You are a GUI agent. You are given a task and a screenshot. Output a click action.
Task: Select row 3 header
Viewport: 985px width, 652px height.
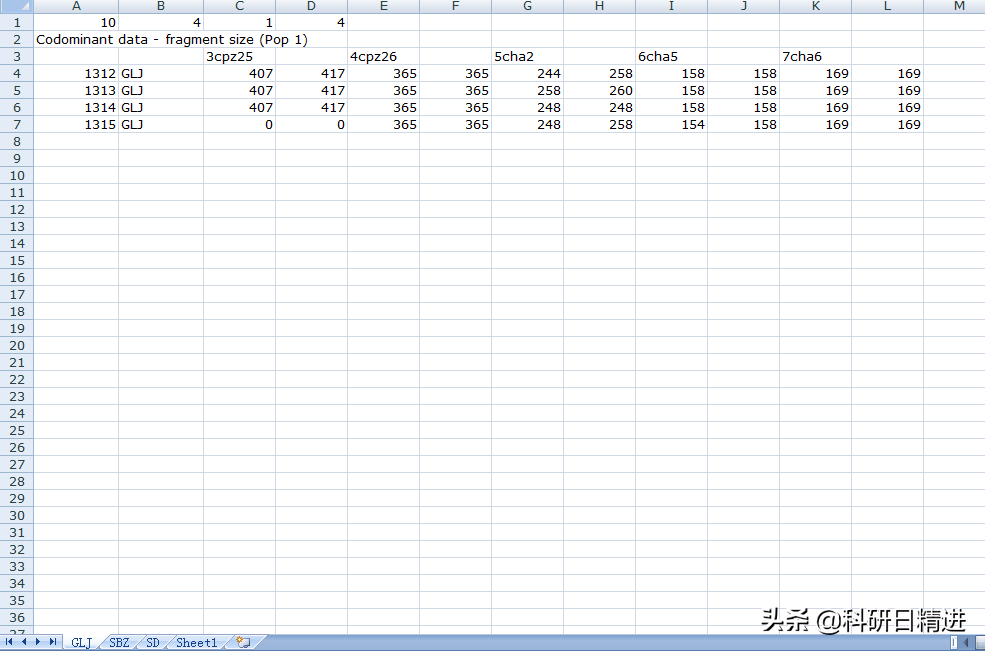pyautogui.click(x=17, y=56)
